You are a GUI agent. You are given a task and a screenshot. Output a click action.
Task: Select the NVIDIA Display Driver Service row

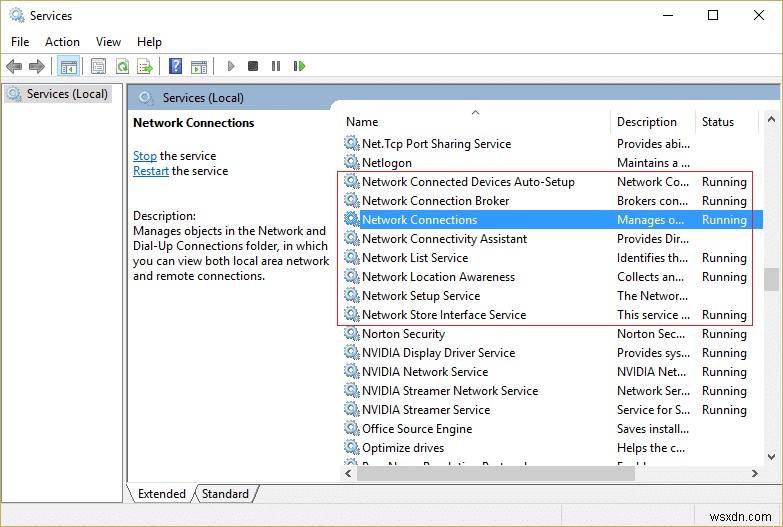point(438,353)
